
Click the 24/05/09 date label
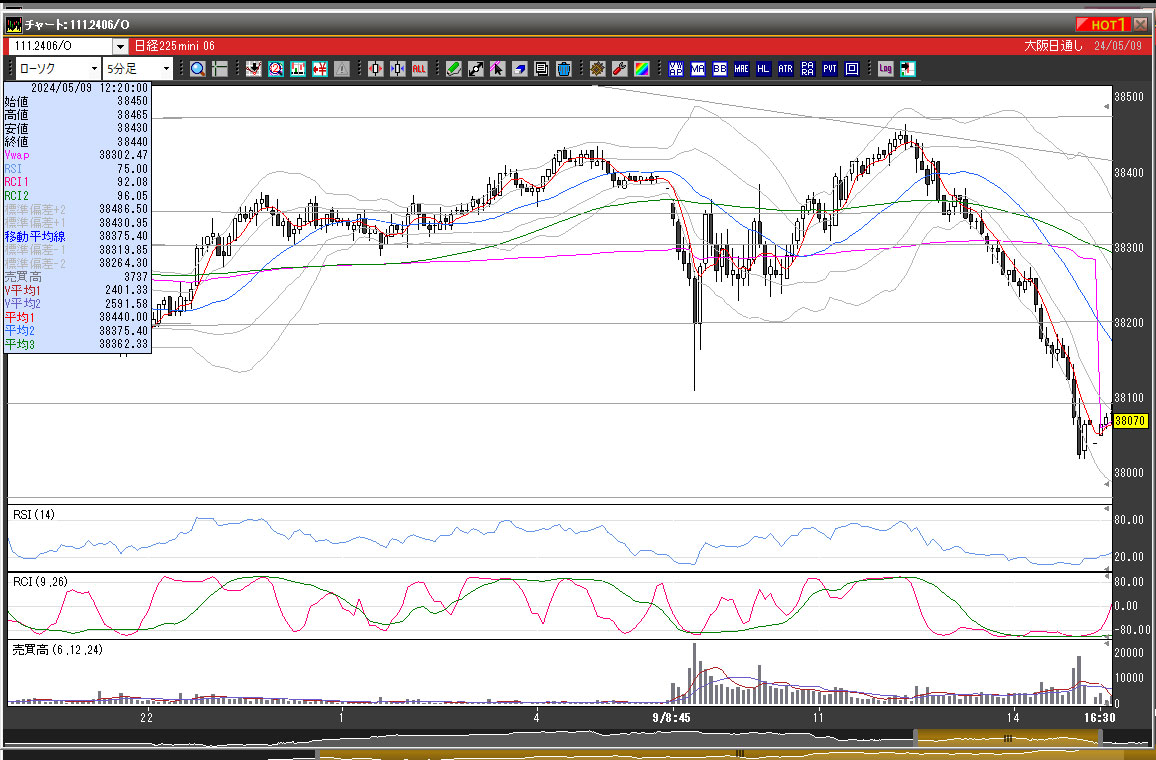[1118, 46]
